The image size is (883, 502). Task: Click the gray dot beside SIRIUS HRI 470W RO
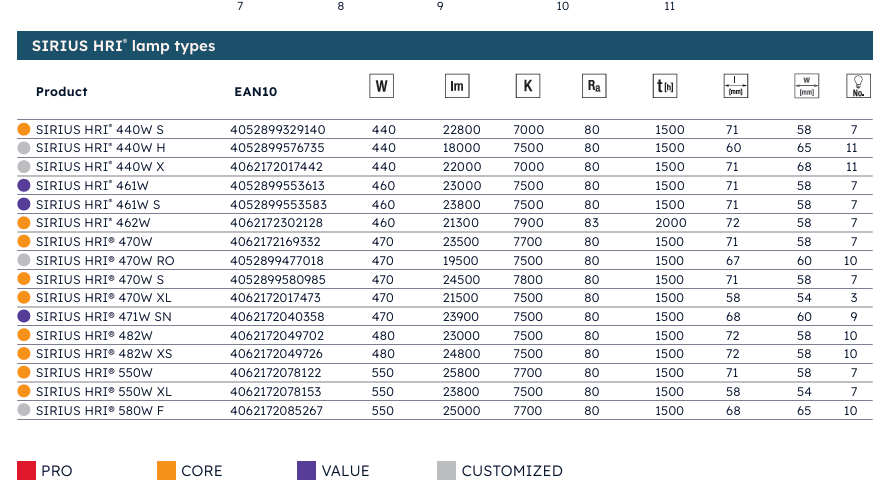coord(24,260)
